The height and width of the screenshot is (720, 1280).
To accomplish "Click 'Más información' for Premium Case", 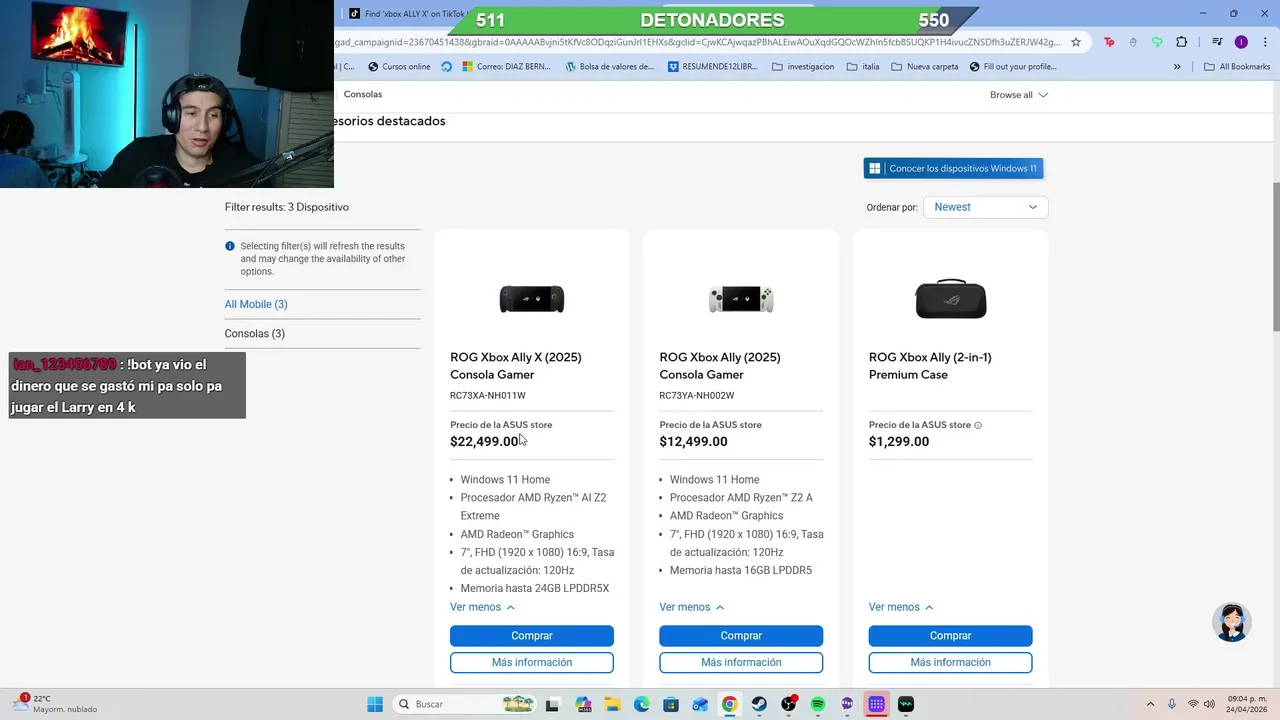I will [x=950, y=663].
